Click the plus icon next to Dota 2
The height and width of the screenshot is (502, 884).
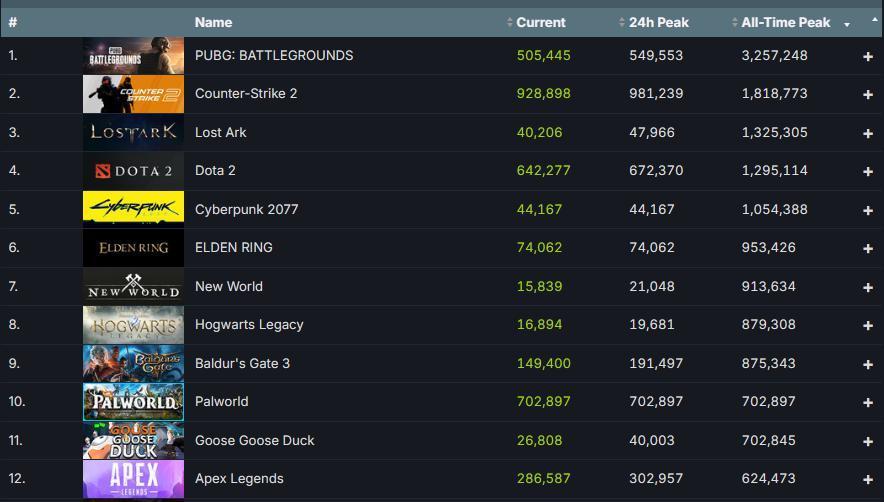(867, 171)
